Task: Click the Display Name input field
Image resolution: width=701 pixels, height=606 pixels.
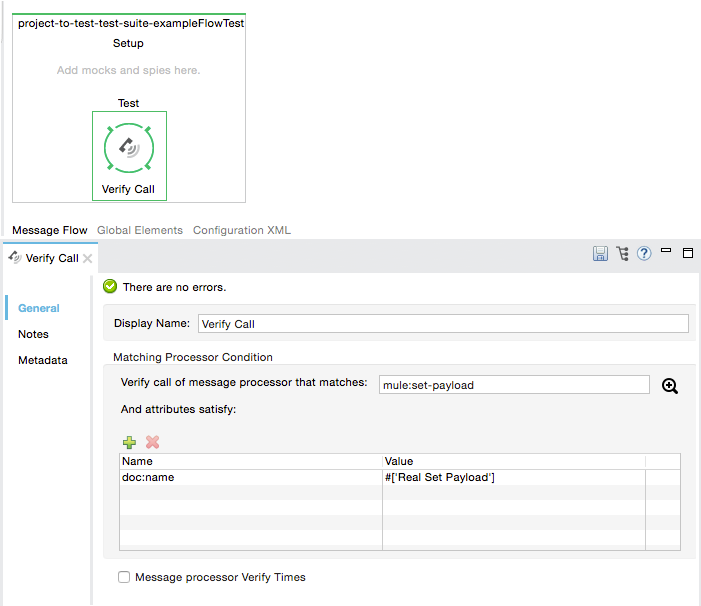Action: point(443,324)
